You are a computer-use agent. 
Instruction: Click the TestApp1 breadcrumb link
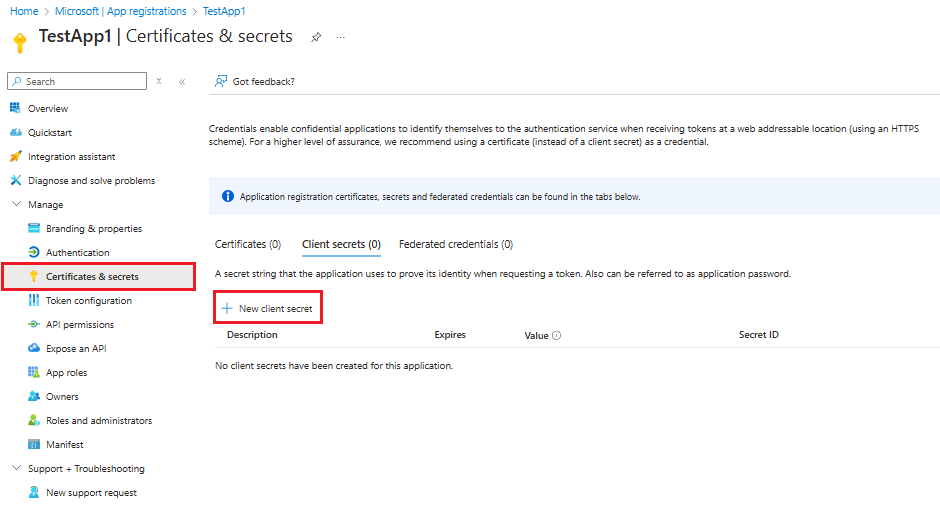click(x=224, y=11)
